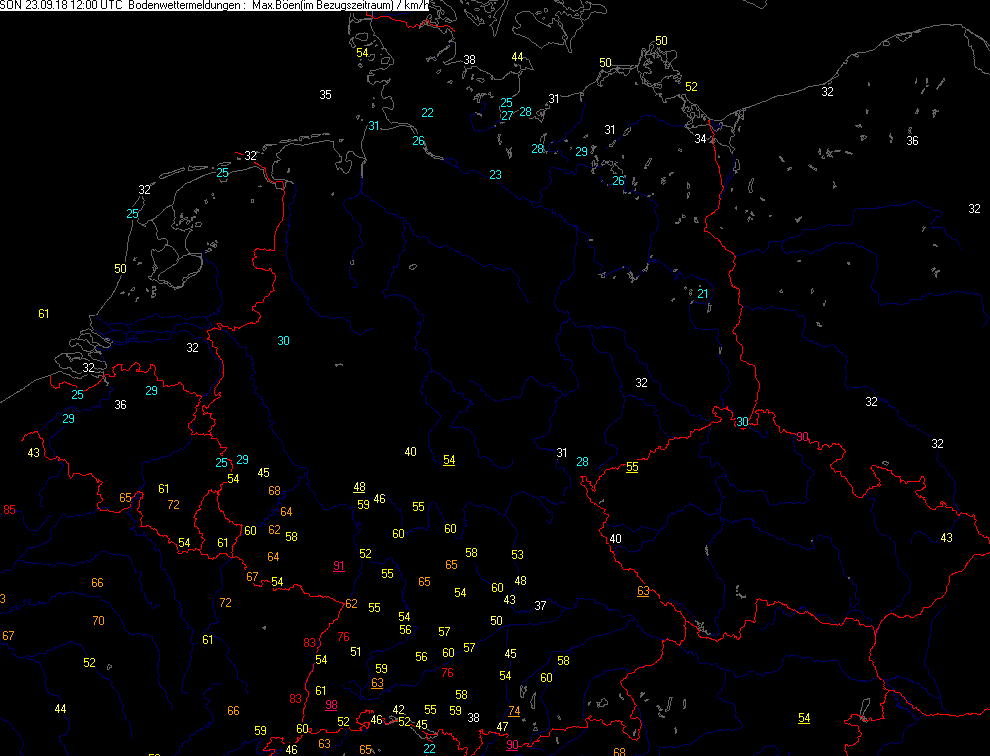Select the red 85 value at left edge
This screenshot has width=990, height=756.
click(x=10, y=511)
